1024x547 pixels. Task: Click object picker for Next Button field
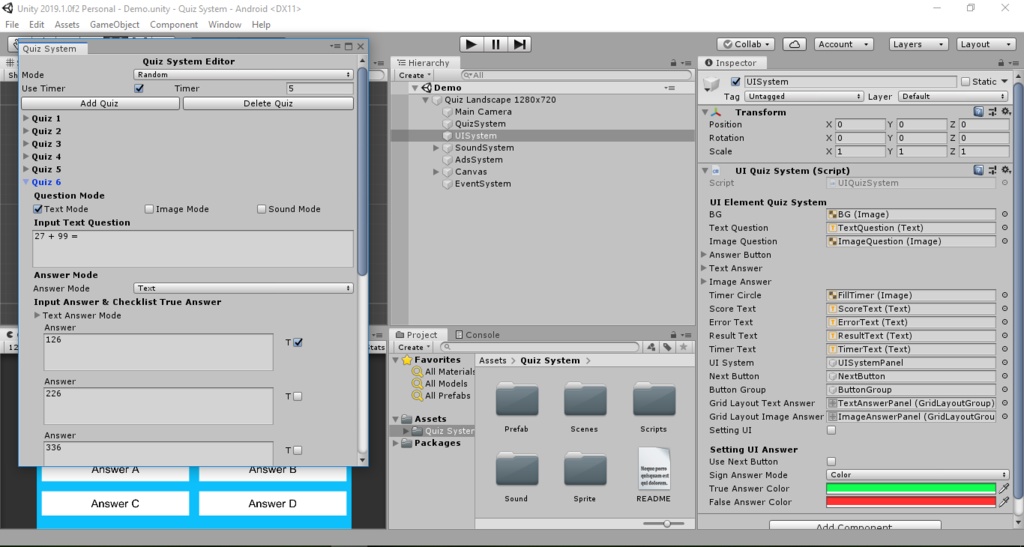click(x=1004, y=376)
